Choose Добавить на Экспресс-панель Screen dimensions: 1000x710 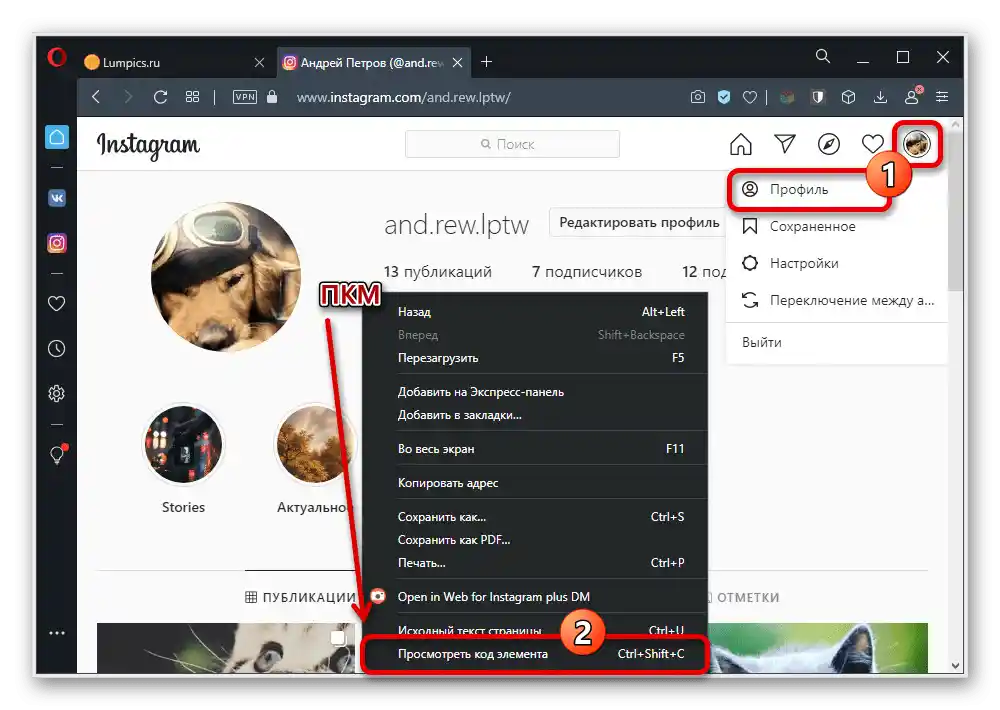[536, 392]
